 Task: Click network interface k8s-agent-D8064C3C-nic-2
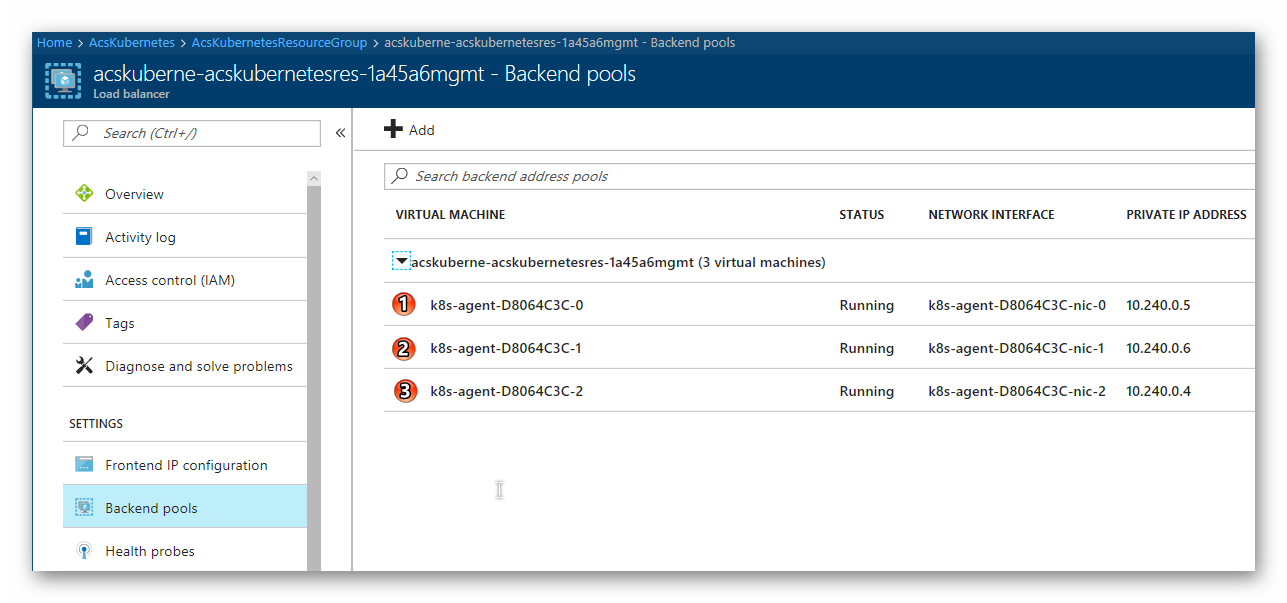(1017, 391)
